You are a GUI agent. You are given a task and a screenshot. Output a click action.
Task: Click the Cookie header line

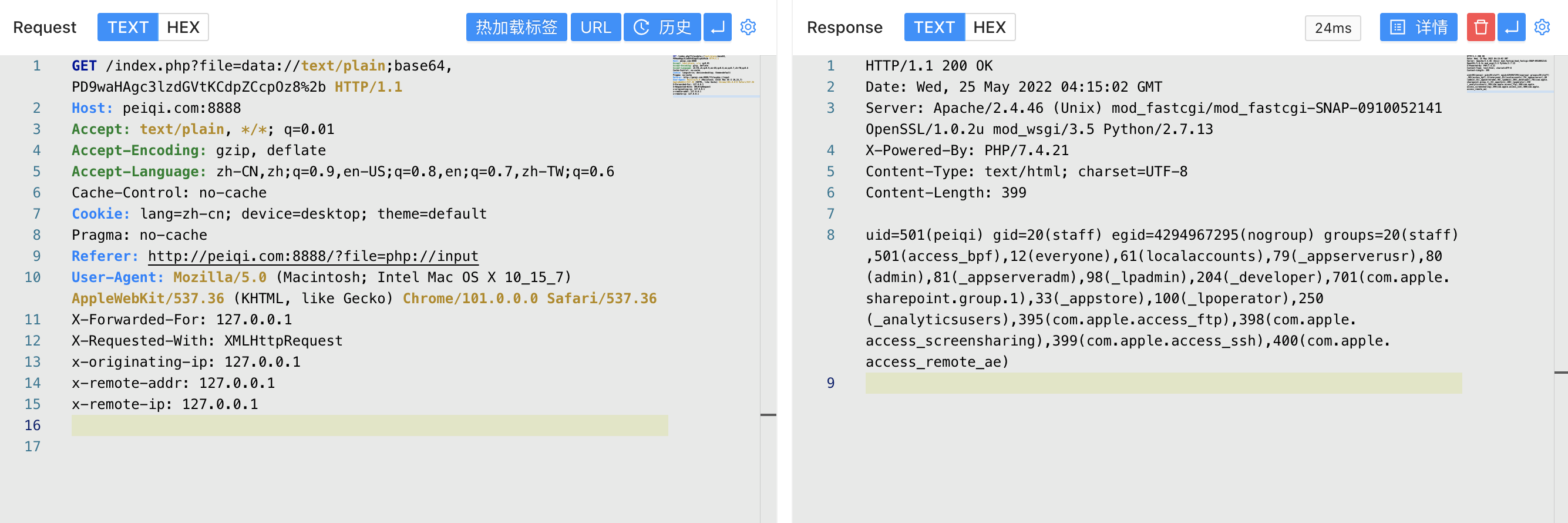click(279, 214)
